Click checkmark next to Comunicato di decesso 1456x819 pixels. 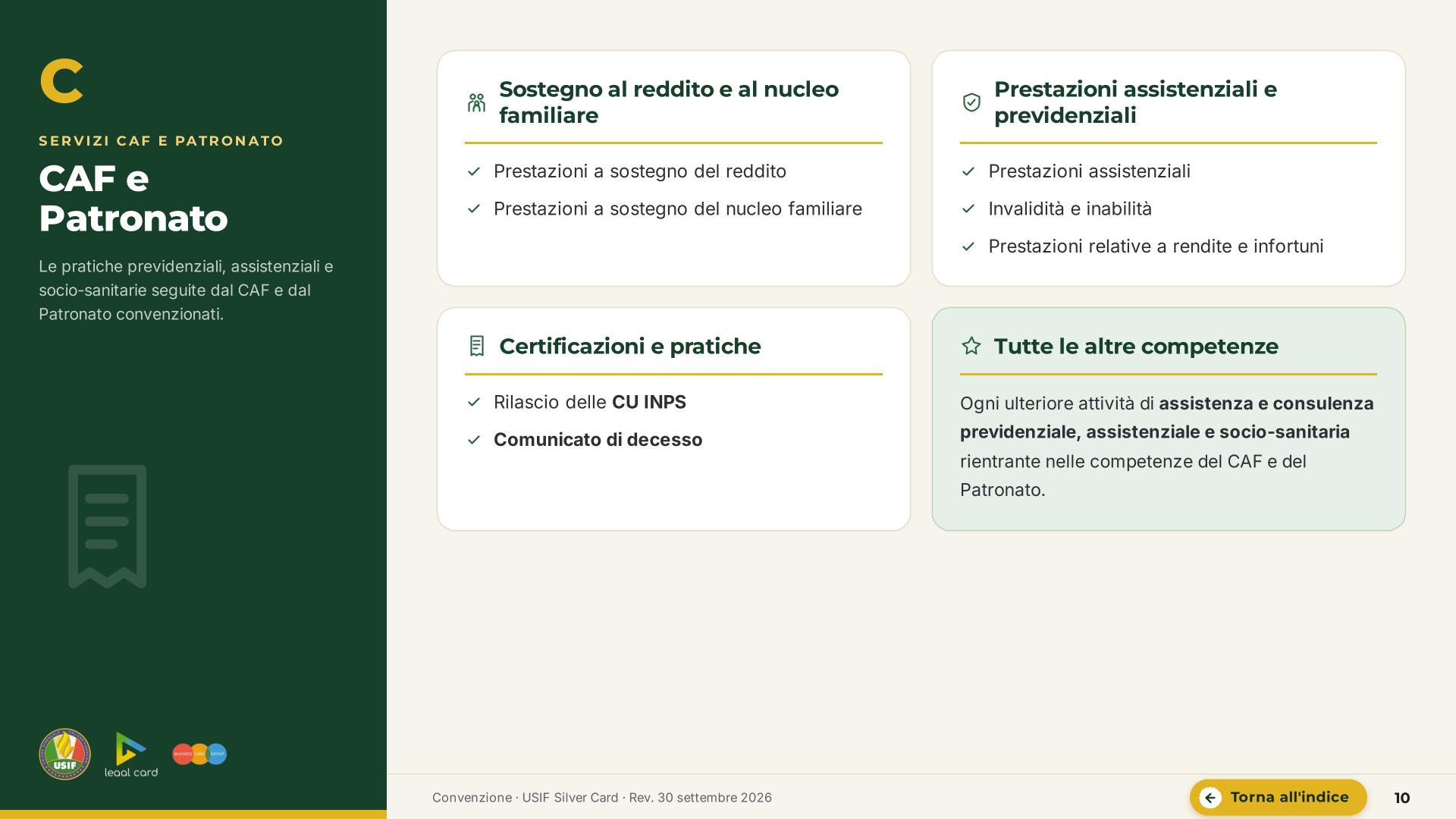[x=474, y=440]
